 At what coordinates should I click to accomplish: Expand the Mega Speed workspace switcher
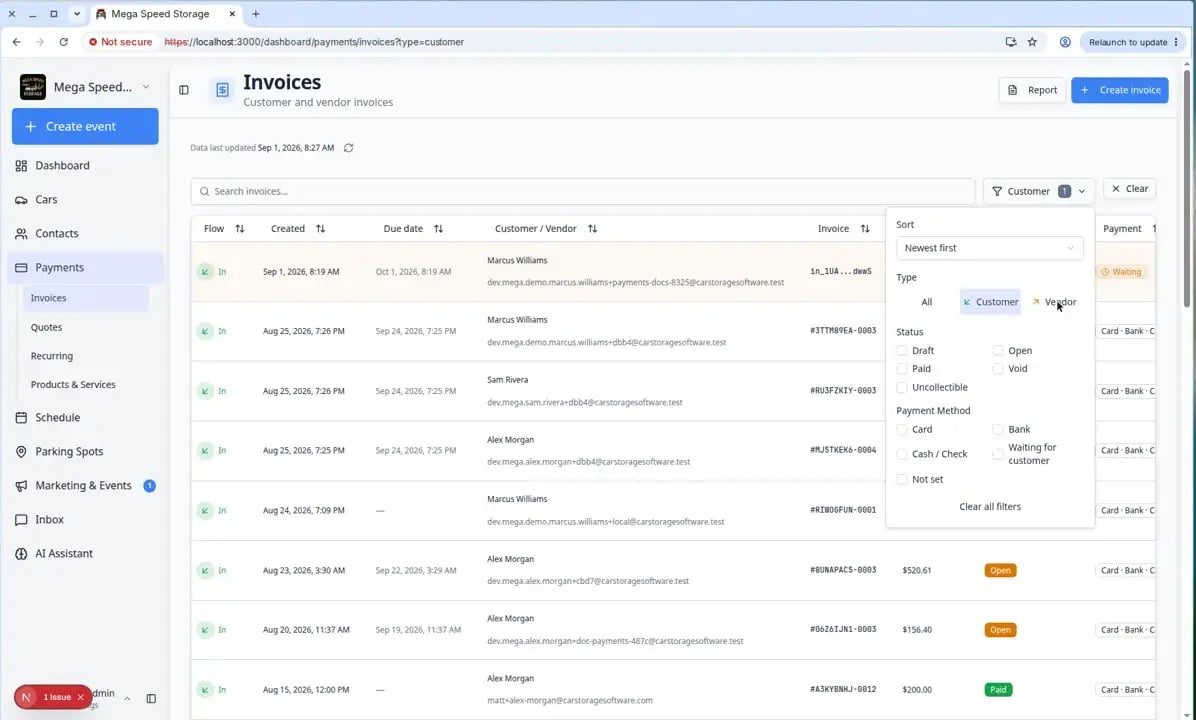[146, 87]
